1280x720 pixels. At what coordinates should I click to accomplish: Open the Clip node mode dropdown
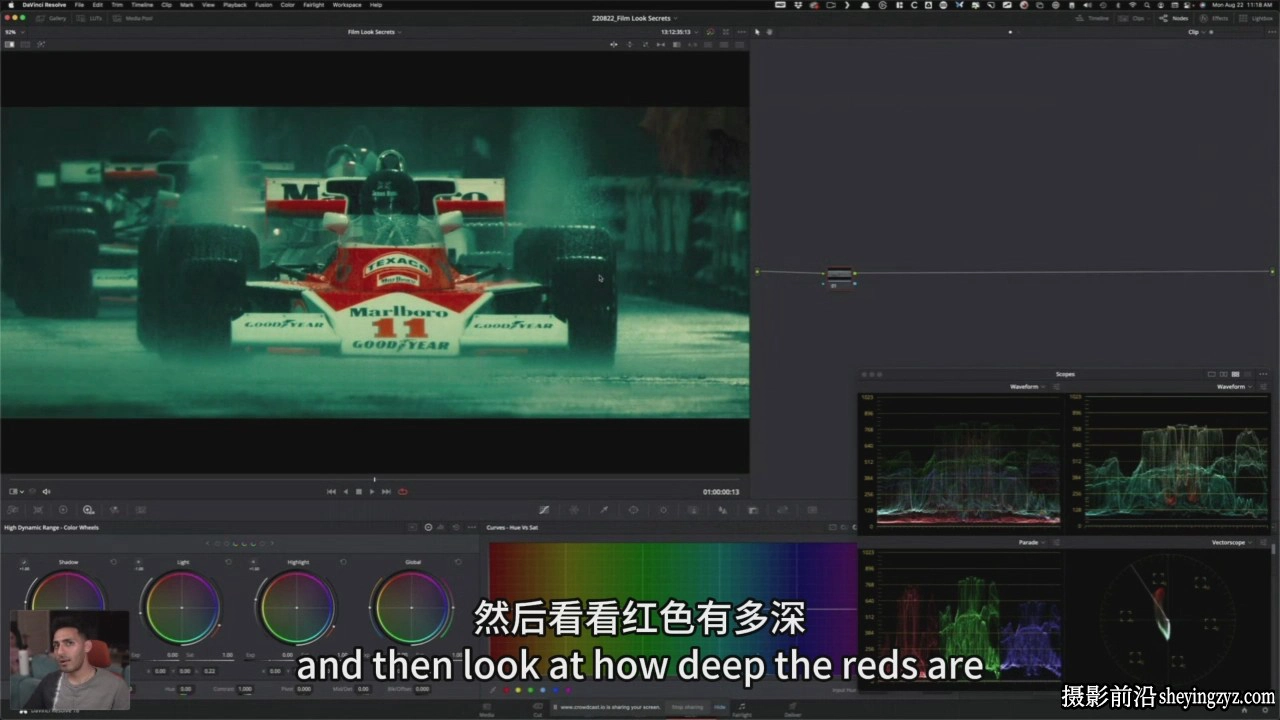1195,32
